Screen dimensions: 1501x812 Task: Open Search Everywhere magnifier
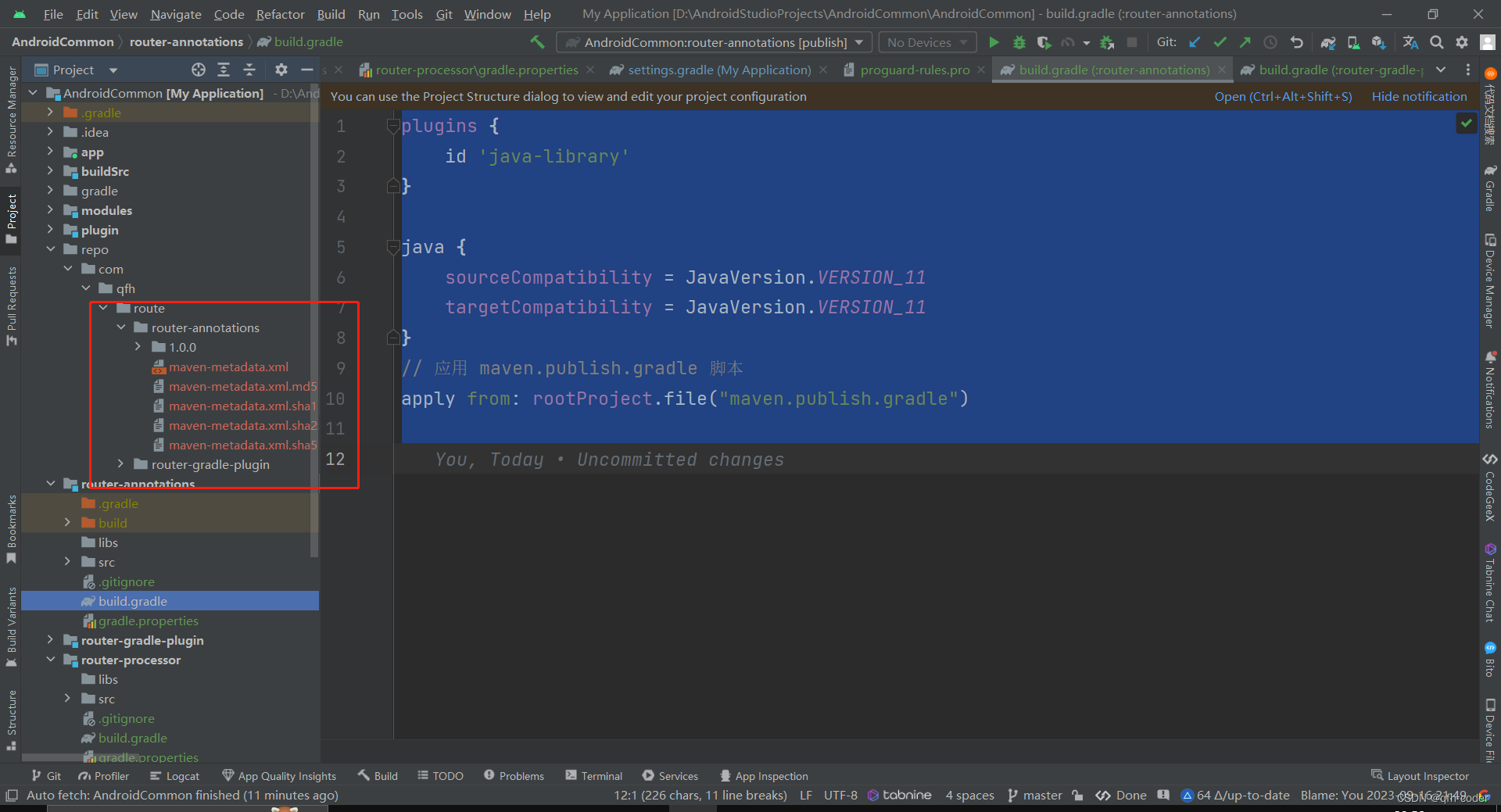coord(1437,42)
